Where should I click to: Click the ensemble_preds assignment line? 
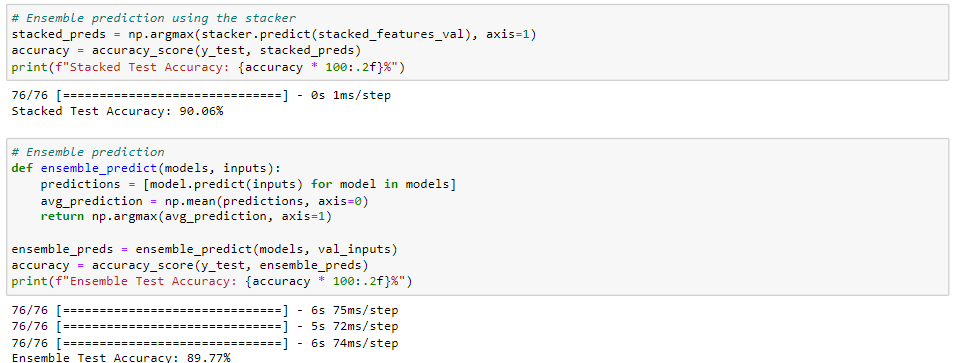pos(205,249)
